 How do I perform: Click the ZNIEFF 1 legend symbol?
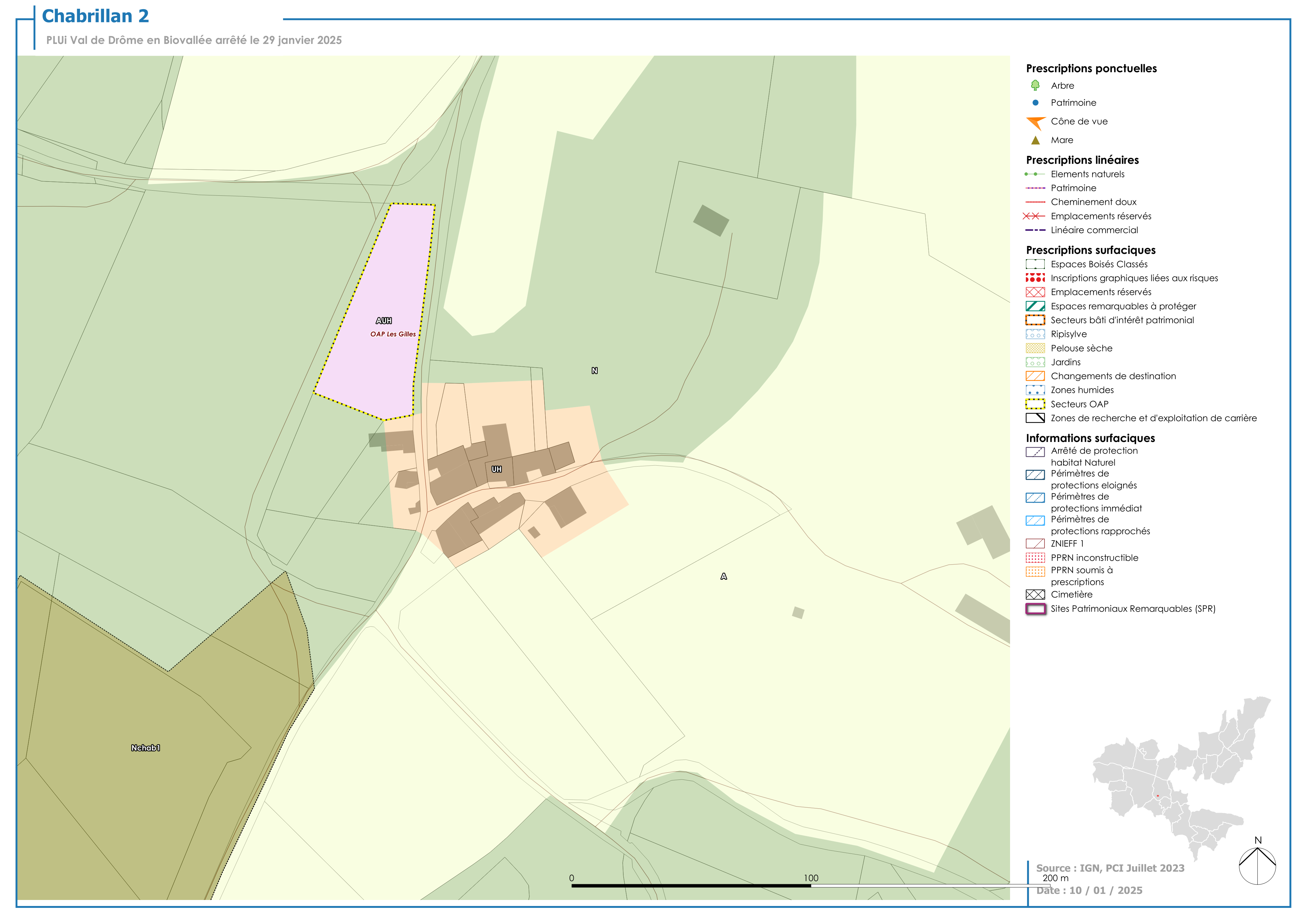[x=1035, y=544]
